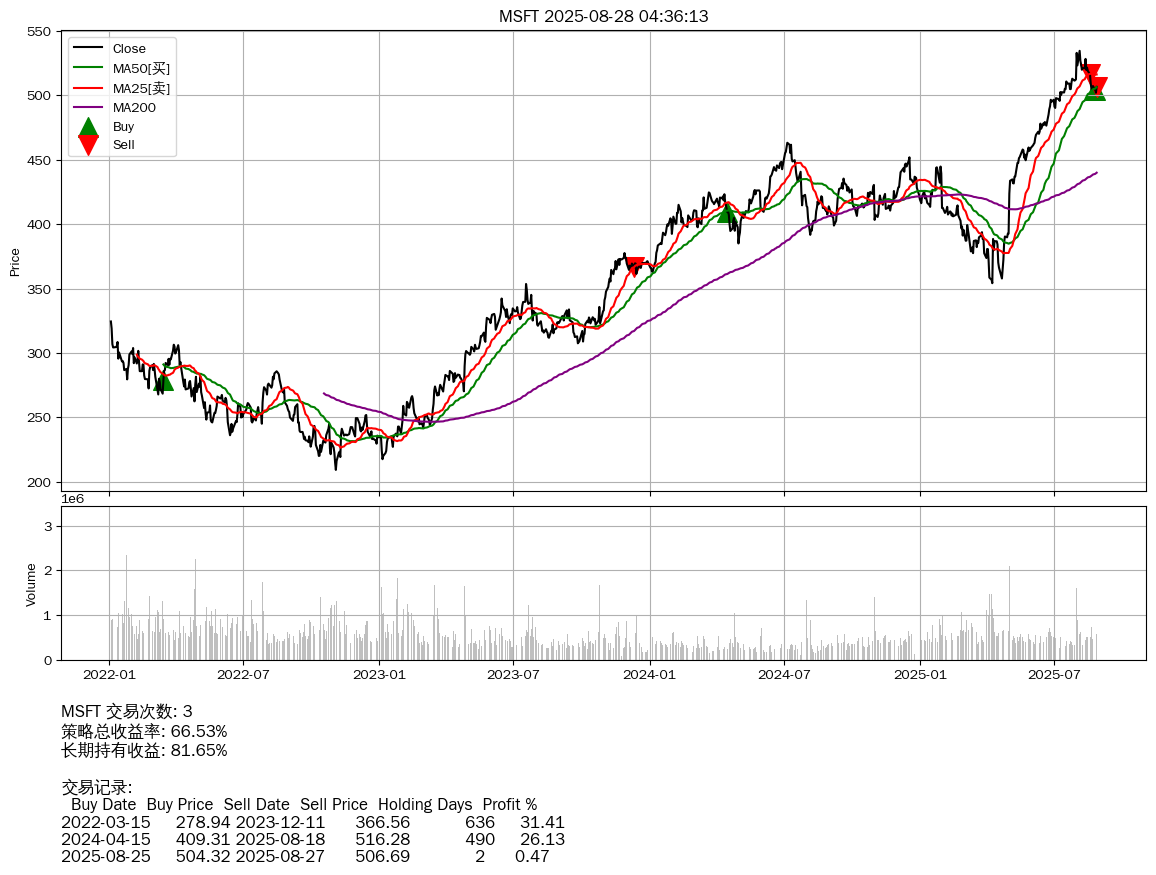This screenshot has width=1156, height=875.
Task: Click the 2025-01 label on the x-axis
Action: tap(919, 674)
